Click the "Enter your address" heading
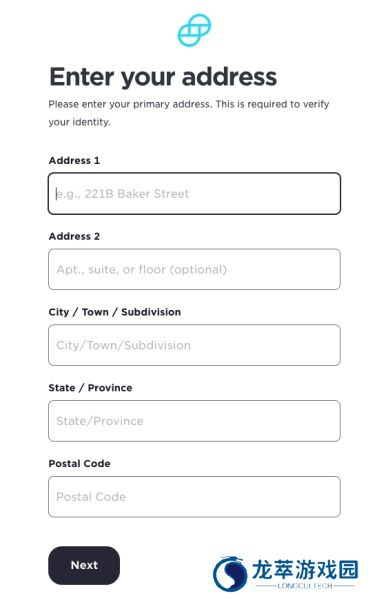 tap(163, 77)
